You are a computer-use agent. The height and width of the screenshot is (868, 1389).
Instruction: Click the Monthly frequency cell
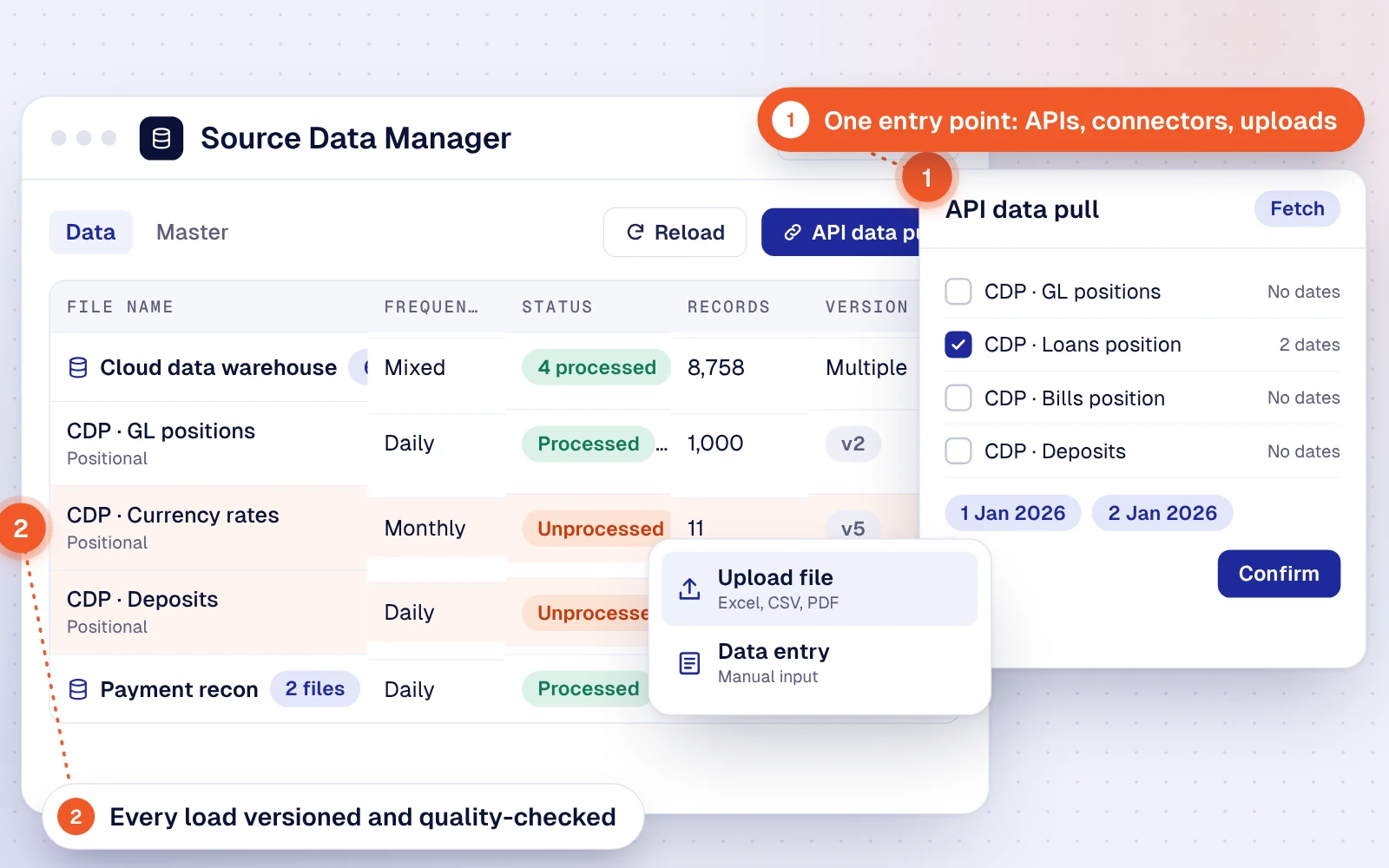[x=425, y=529]
